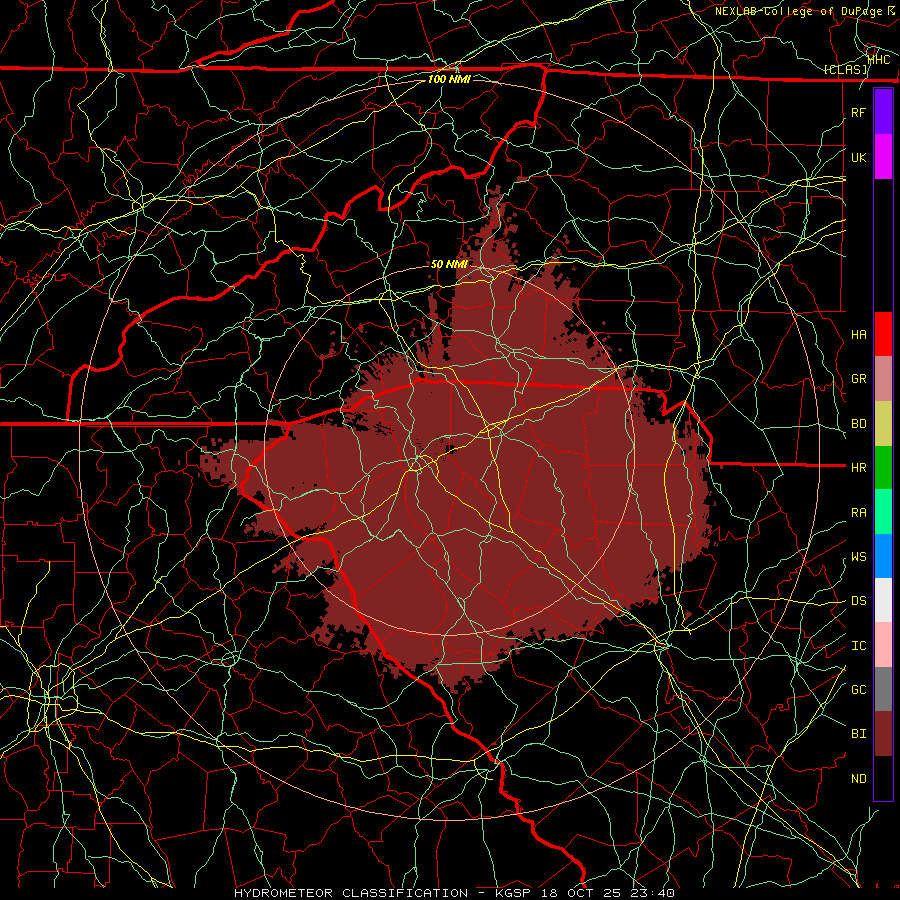Viewport: 900px width, 900px height.
Task: Click the RF purple legend swatch
Action: click(883, 112)
